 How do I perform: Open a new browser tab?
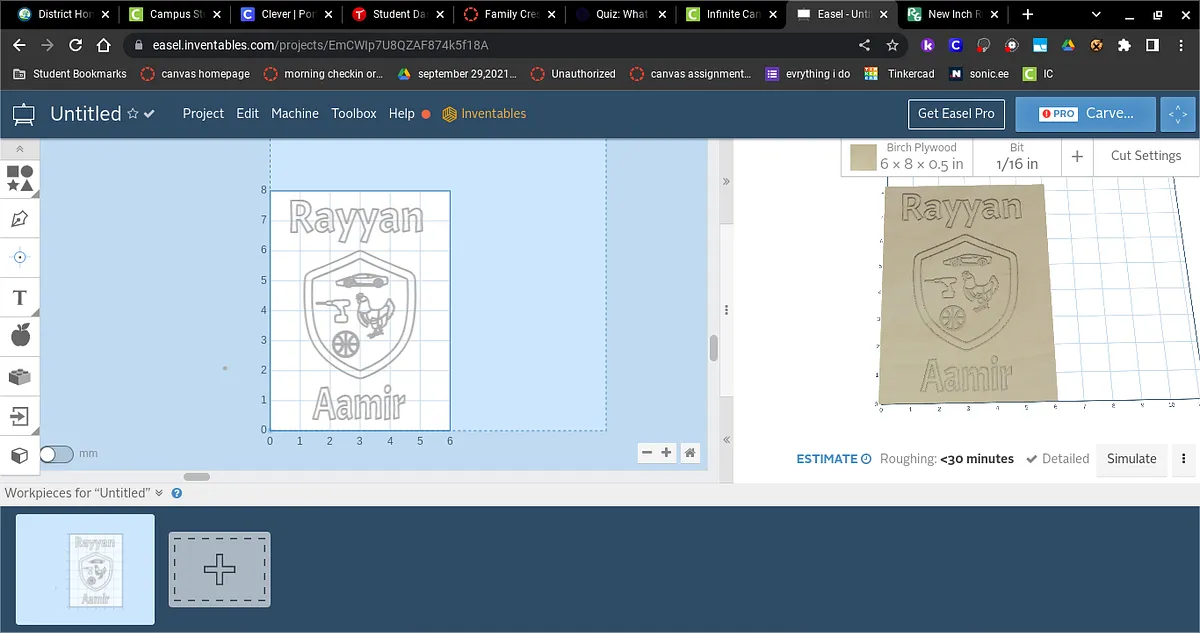[1027, 15]
